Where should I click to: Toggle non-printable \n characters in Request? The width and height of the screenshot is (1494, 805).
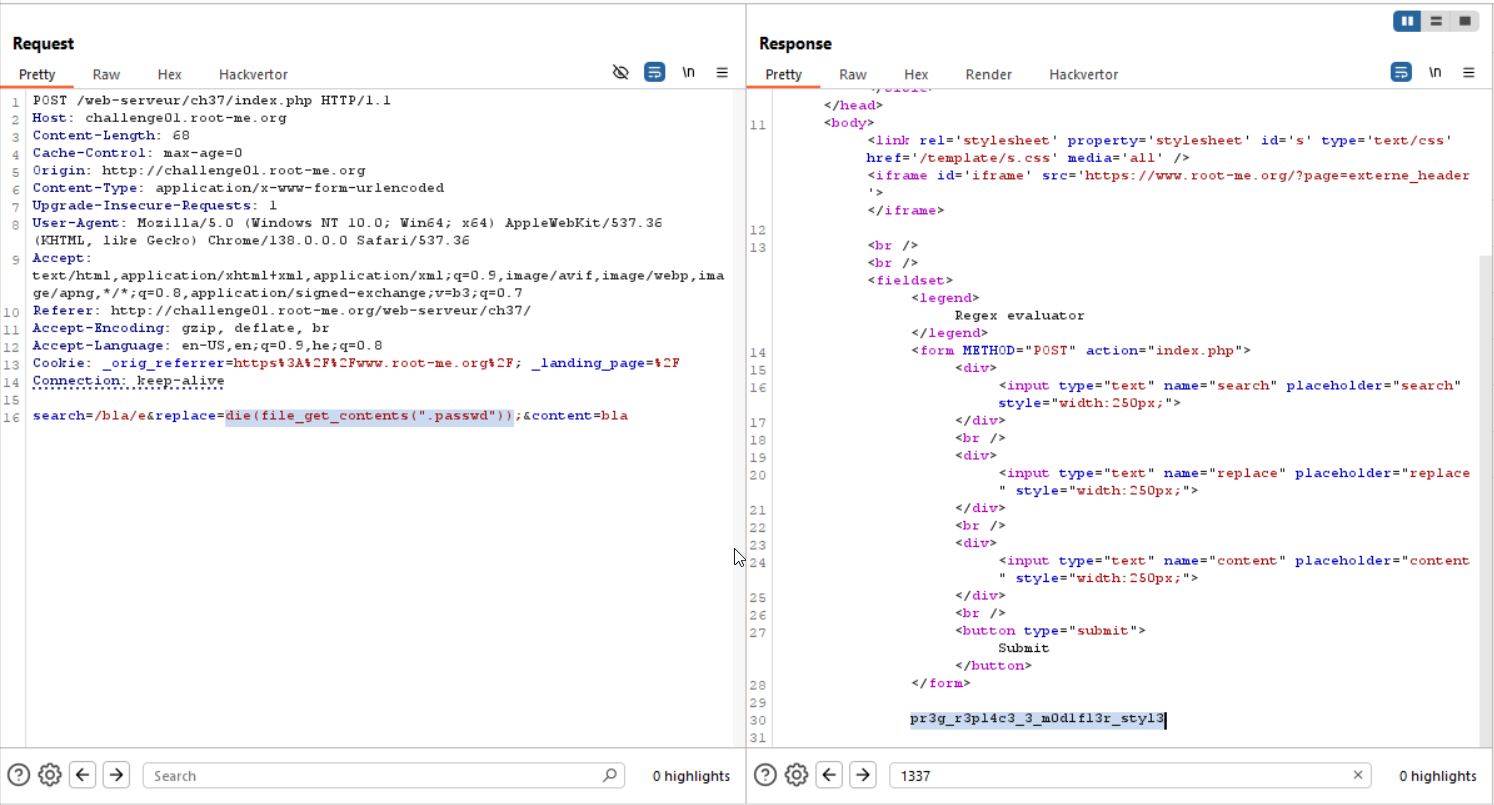click(x=688, y=72)
